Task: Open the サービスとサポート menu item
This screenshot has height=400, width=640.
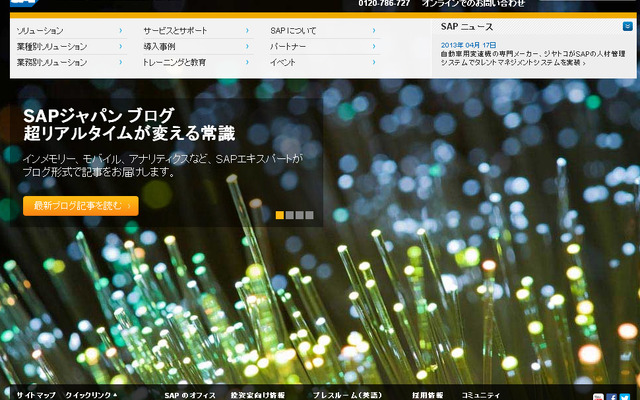Action: (175, 31)
